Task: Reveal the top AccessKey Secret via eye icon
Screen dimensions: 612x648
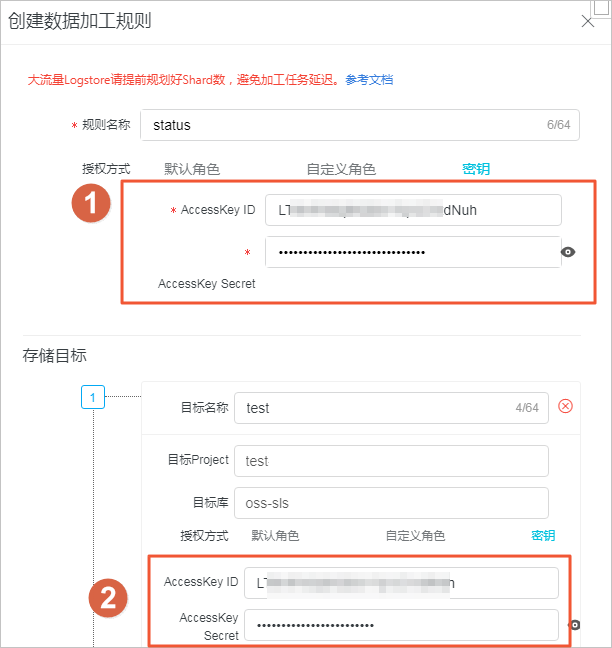Action: pyautogui.click(x=568, y=252)
